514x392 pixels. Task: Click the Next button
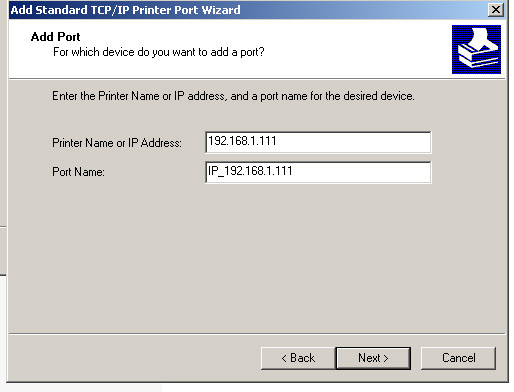pos(373,358)
